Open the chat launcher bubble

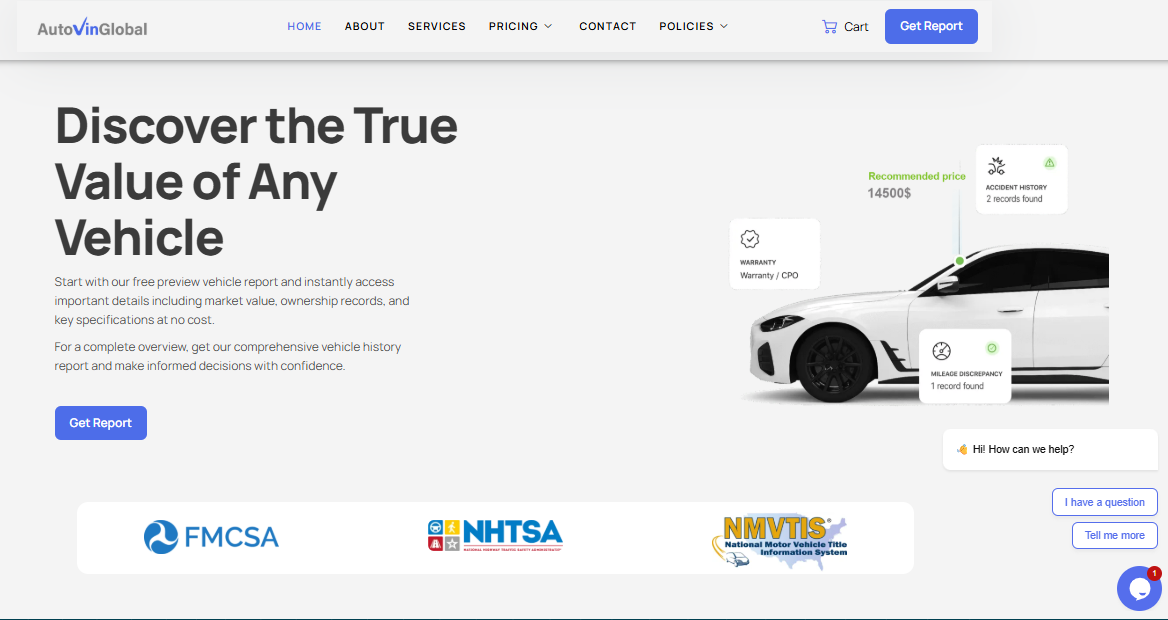tap(1139, 588)
